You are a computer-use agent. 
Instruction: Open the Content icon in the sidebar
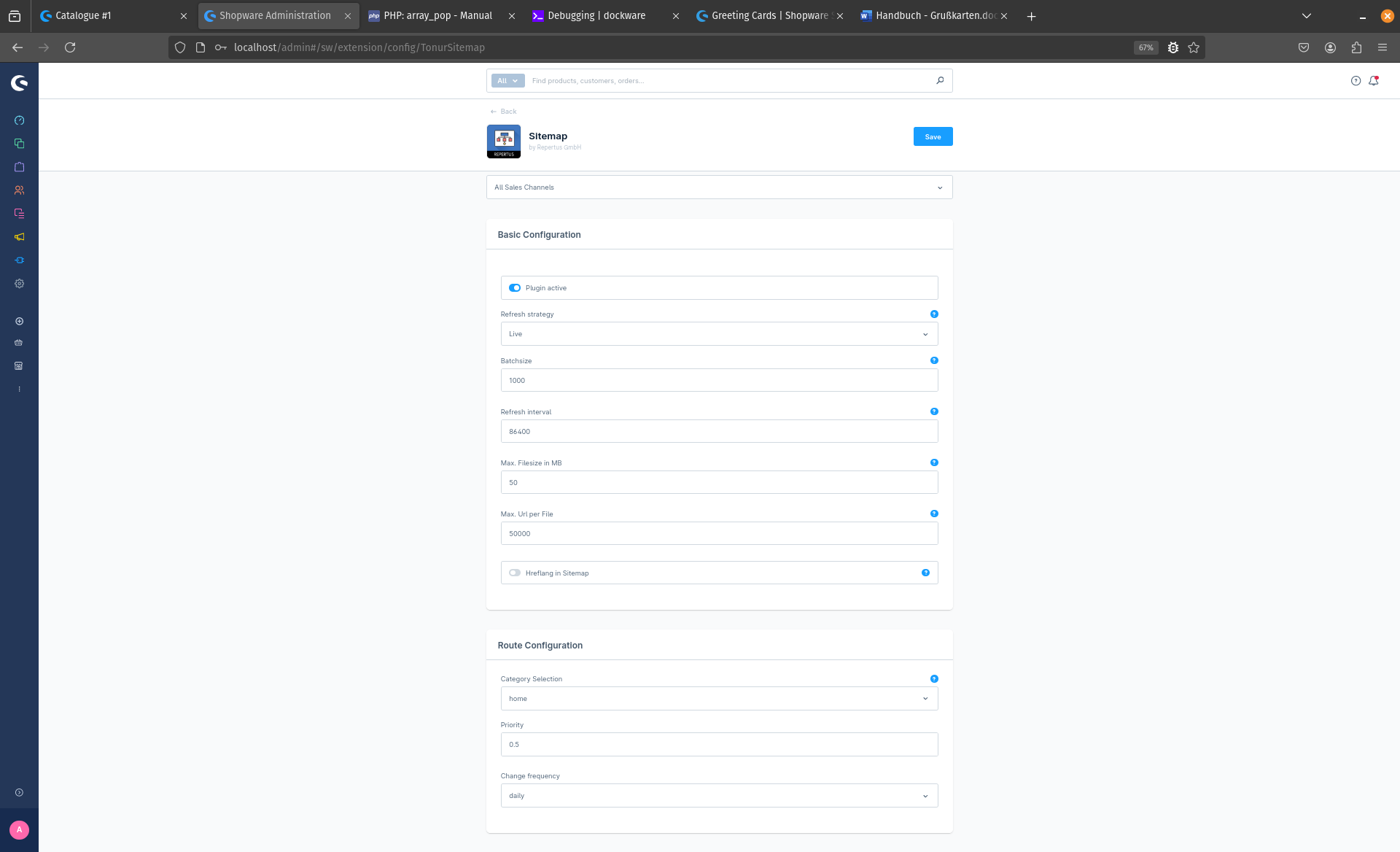(19, 214)
